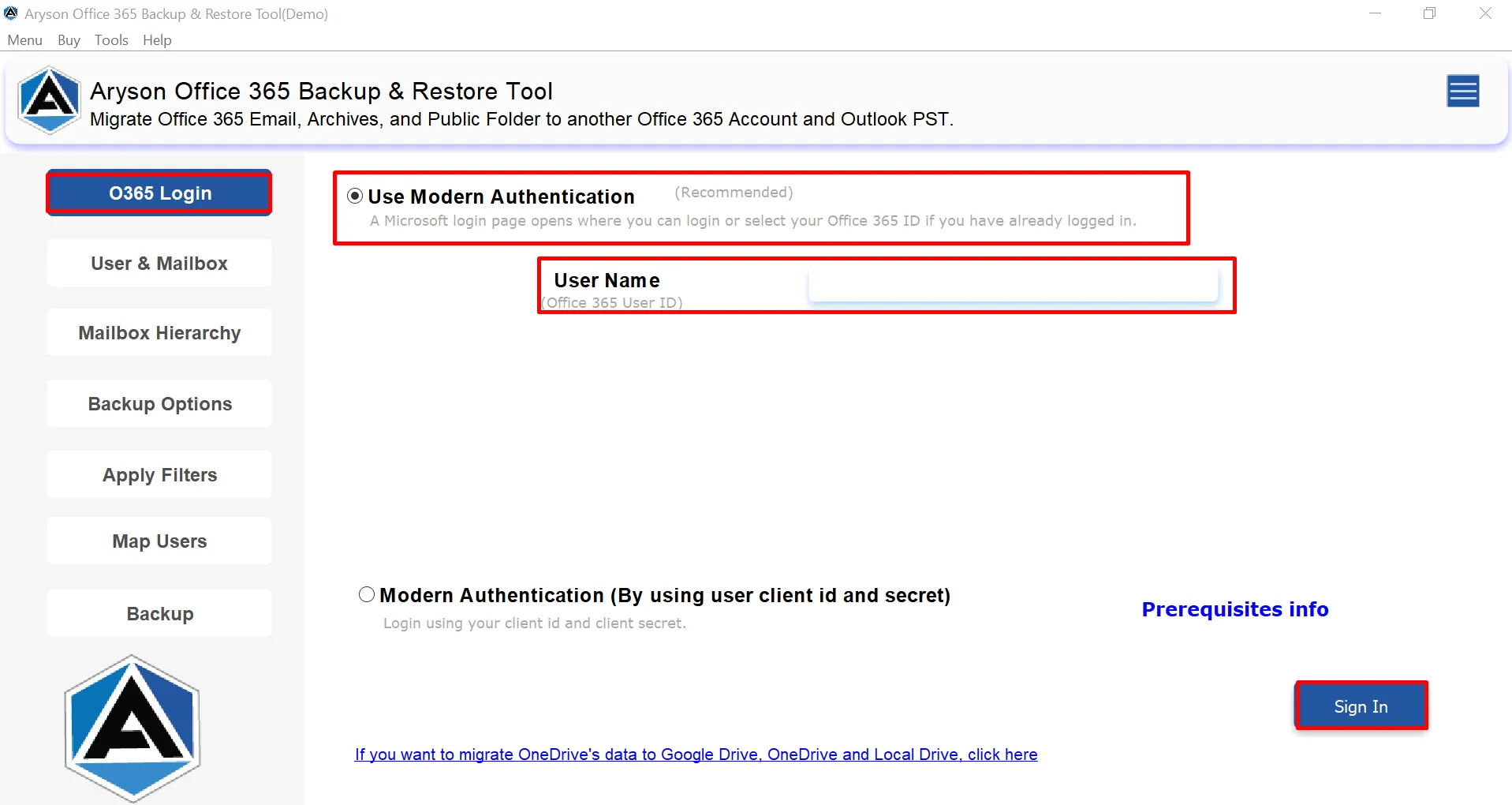Select the O365 Login step

[159, 193]
